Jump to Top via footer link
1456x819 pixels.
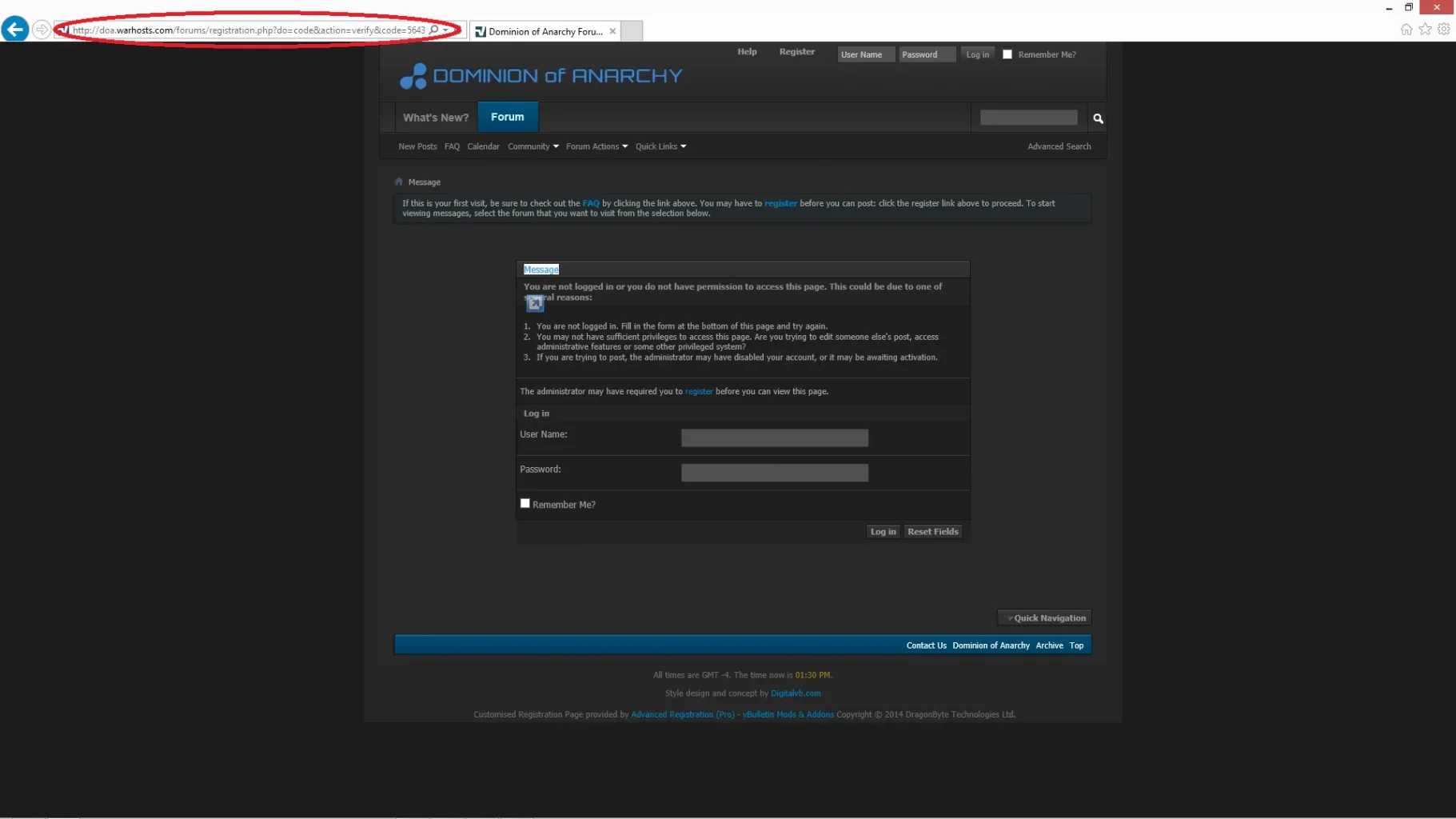[1076, 645]
